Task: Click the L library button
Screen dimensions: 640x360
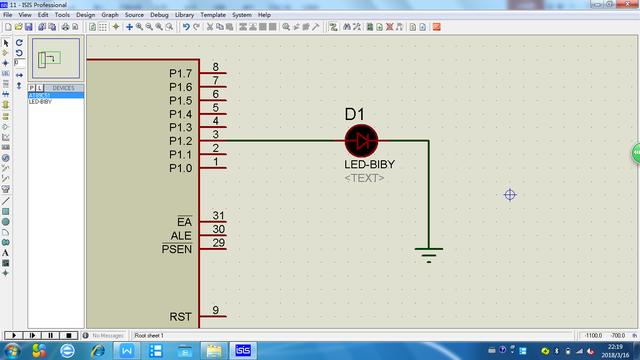Action: point(40,88)
